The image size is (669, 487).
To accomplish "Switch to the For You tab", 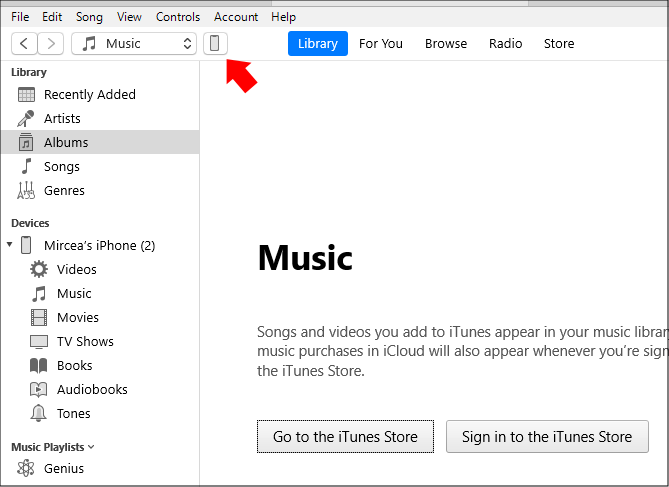I will 381,44.
